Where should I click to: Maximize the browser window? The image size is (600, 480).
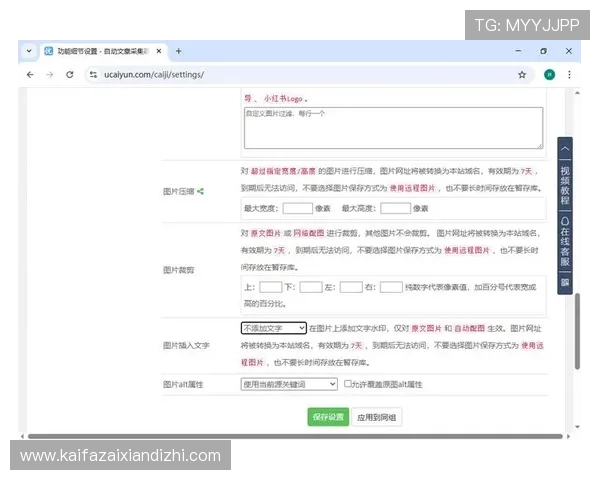[543, 51]
